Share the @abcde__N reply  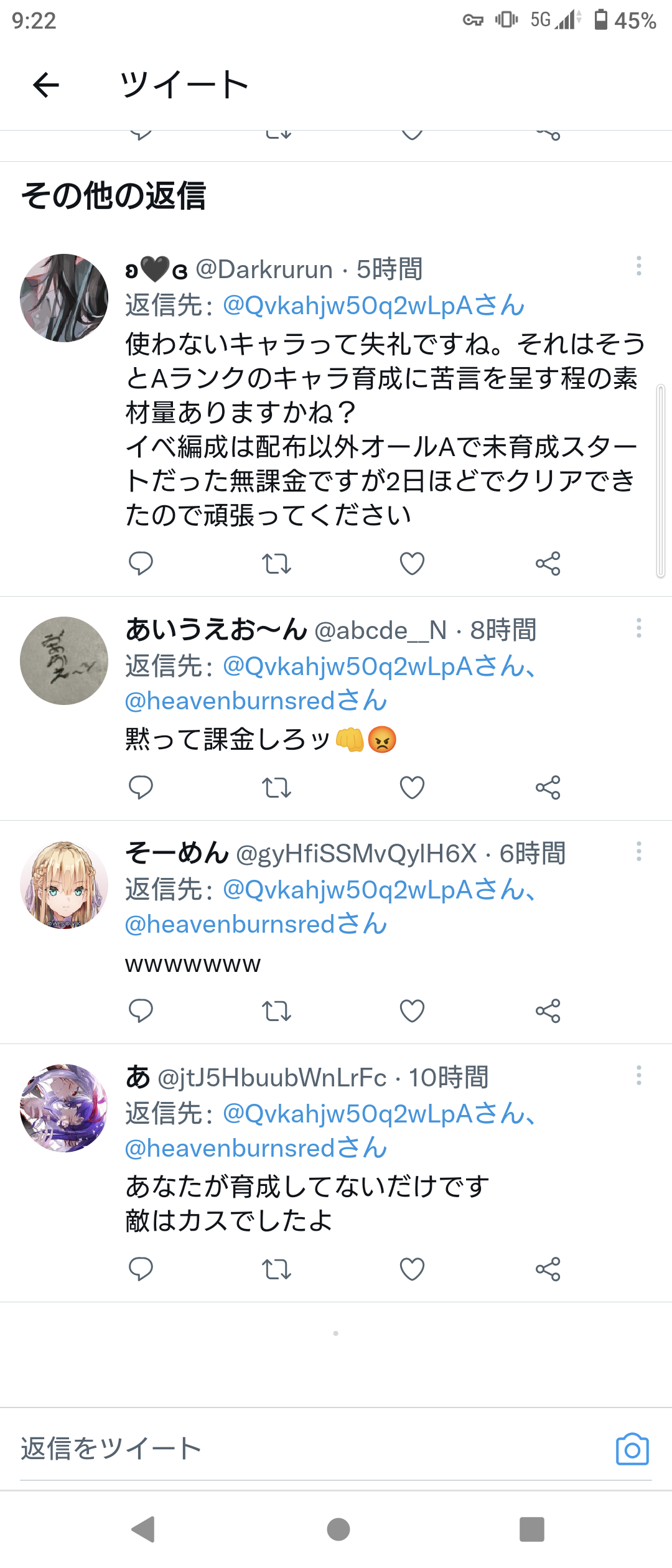coord(548,788)
